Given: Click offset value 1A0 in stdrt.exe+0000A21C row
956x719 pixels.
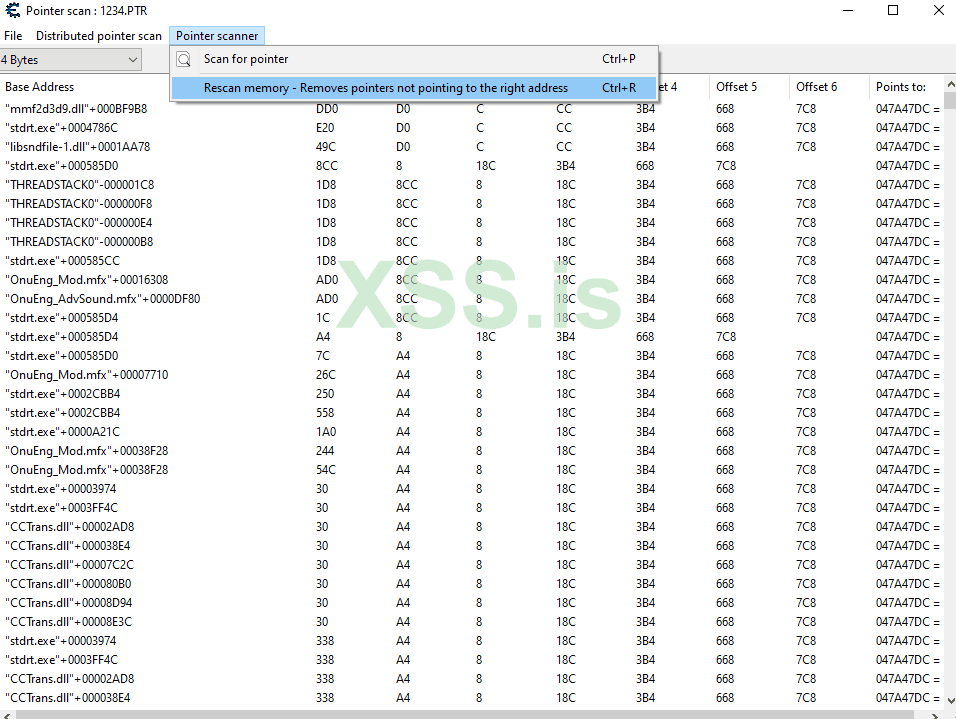Looking at the screenshot, I should [326, 432].
